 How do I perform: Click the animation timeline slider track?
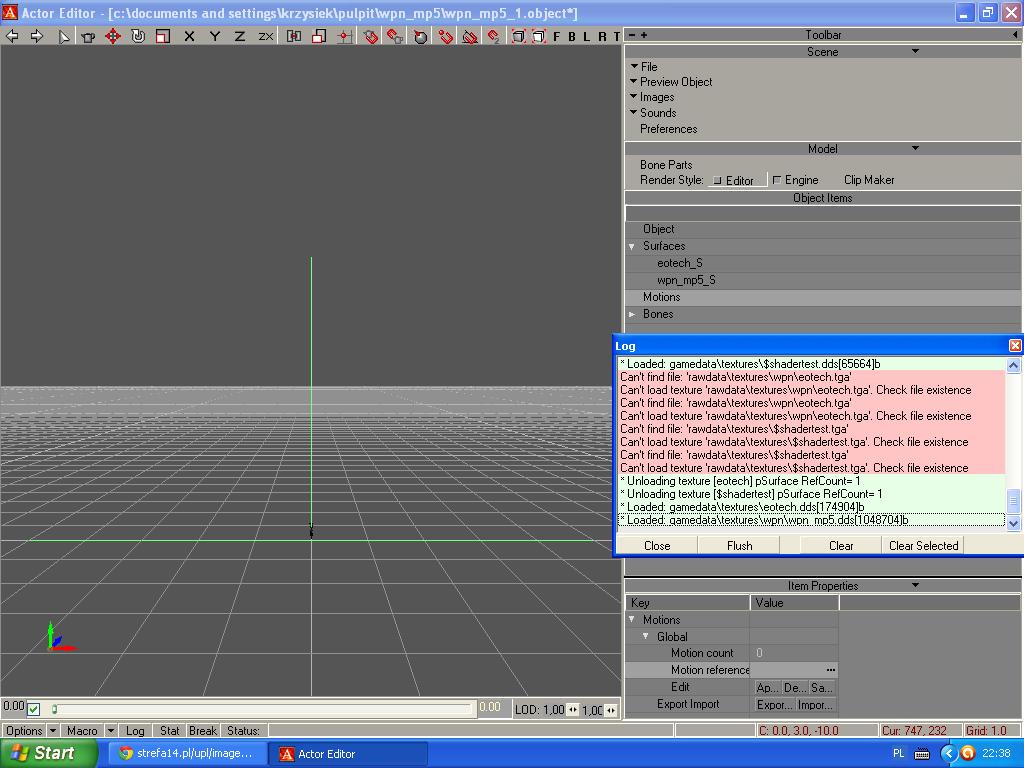262,709
